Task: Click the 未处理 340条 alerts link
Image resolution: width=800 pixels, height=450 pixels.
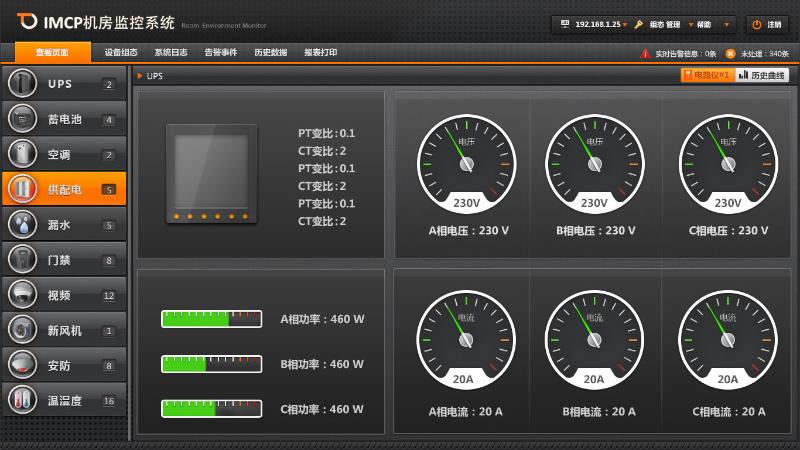Action: click(764, 53)
